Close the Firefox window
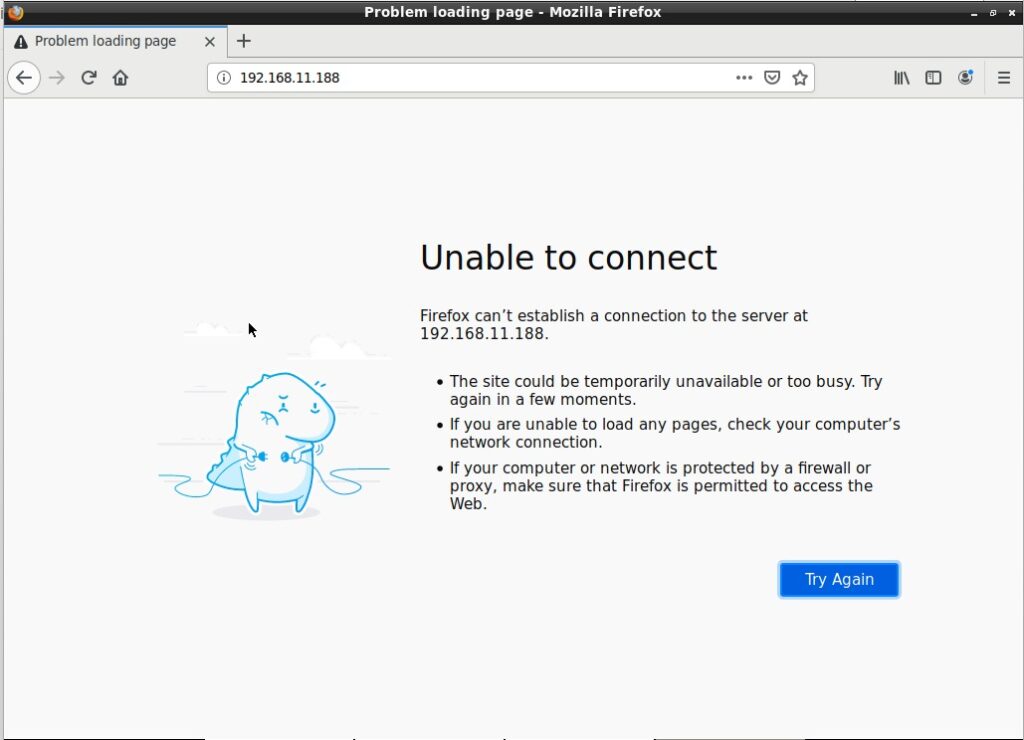 tap(1012, 12)
